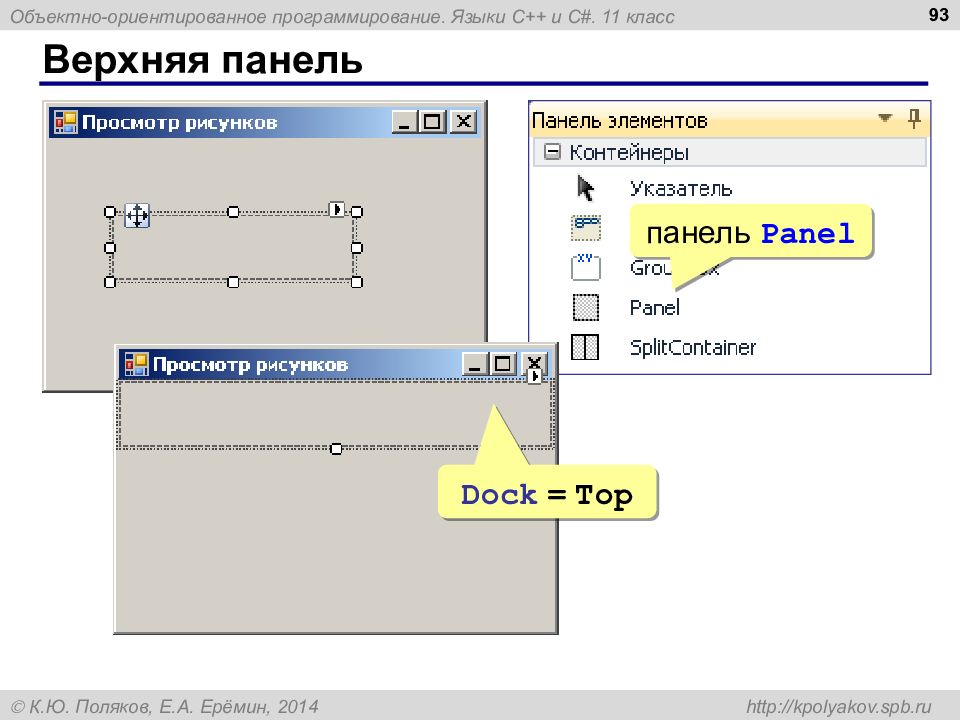
Task: Click the move handle icon on selected panel
Action: (137, 216)
